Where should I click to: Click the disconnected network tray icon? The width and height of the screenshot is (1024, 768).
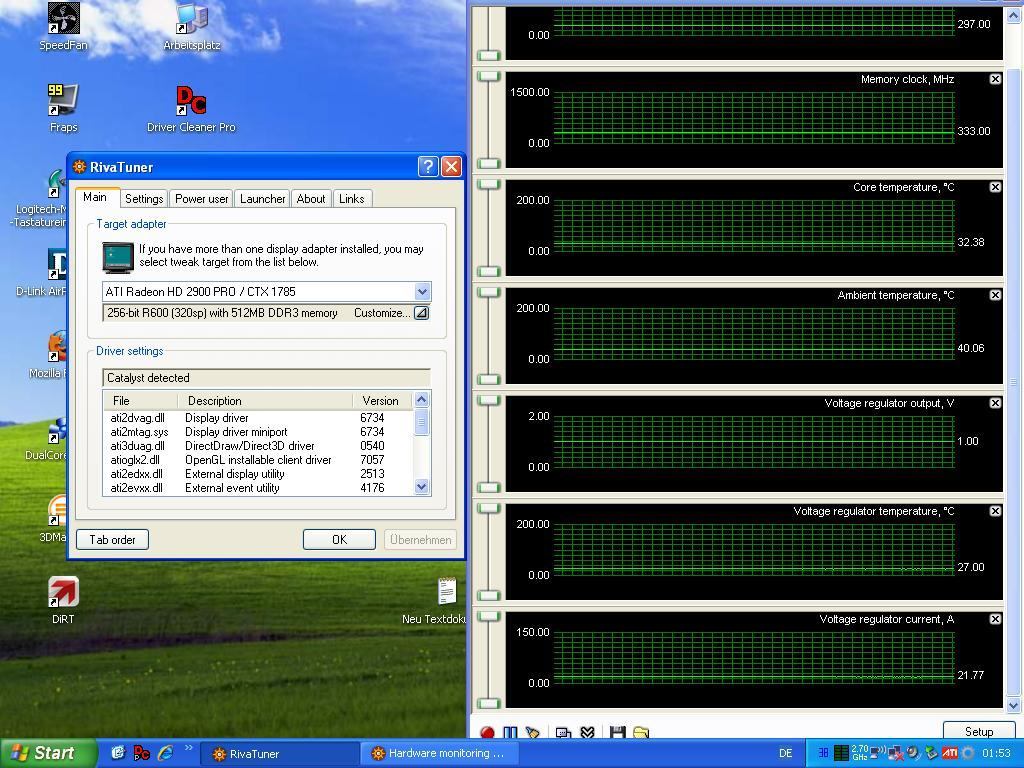(895, 754)
